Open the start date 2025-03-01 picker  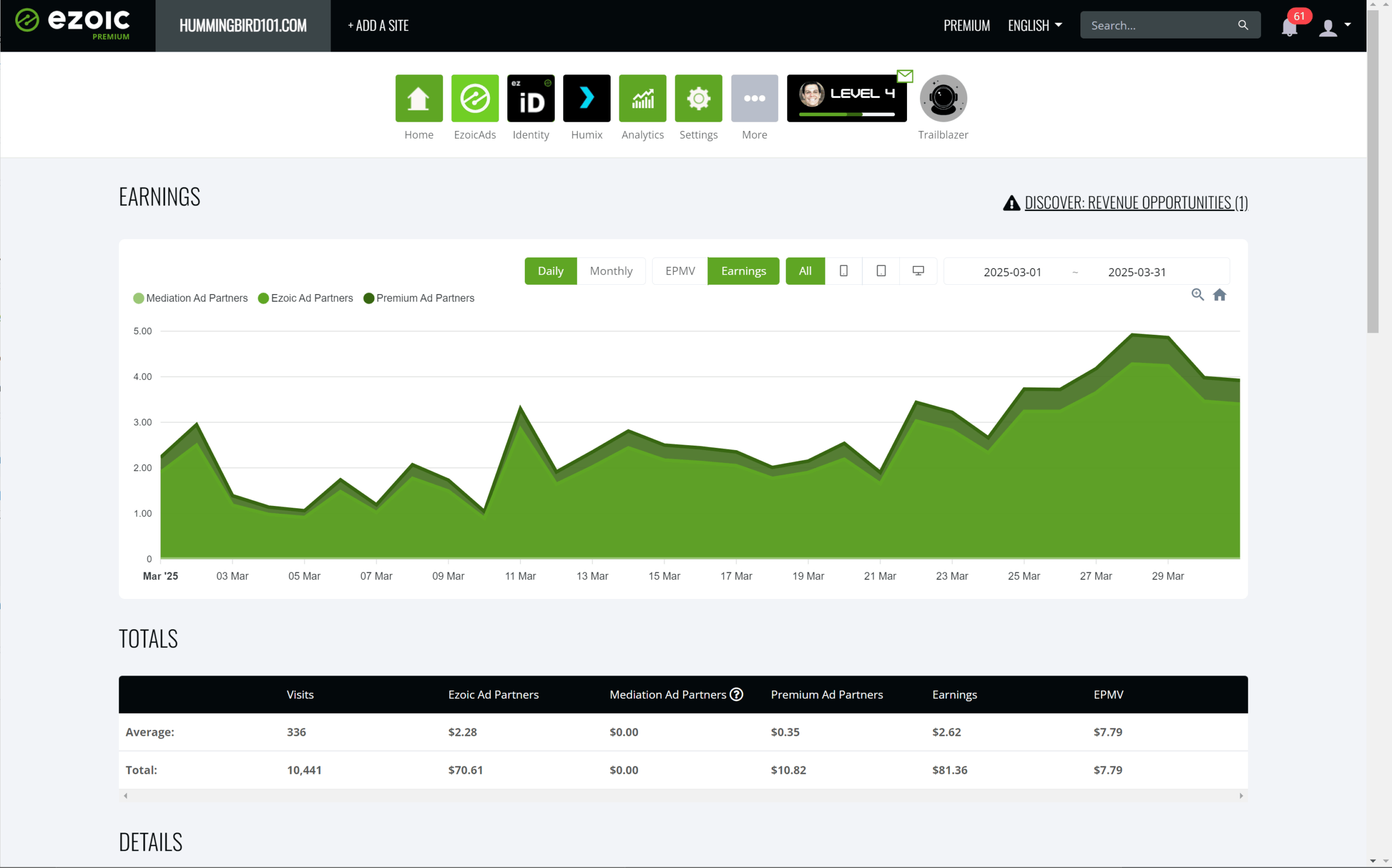pos(1012,272)
